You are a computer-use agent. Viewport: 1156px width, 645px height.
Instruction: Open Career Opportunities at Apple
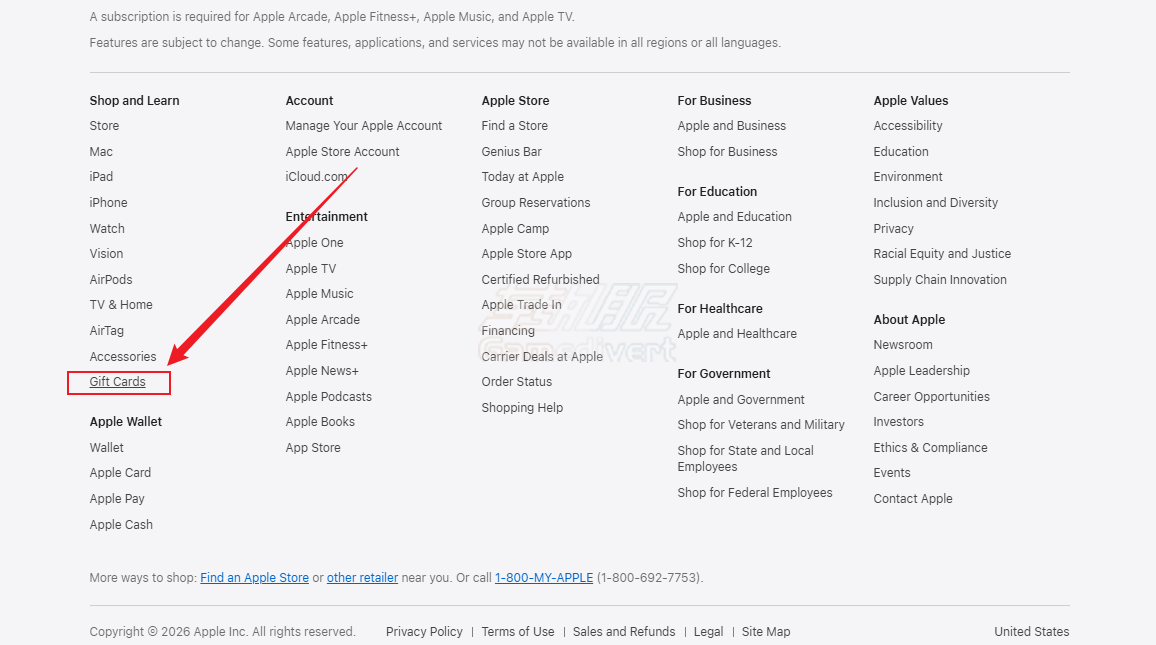point(931,396)
